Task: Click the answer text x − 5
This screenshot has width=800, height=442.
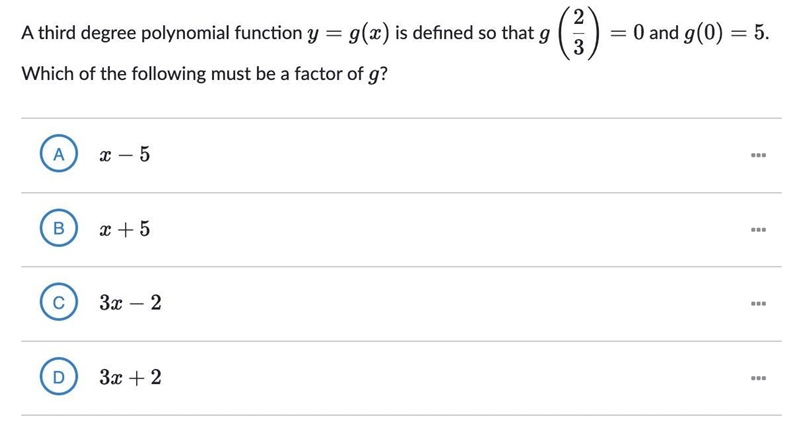Action: pyautogui.click(x=125, y=154)
